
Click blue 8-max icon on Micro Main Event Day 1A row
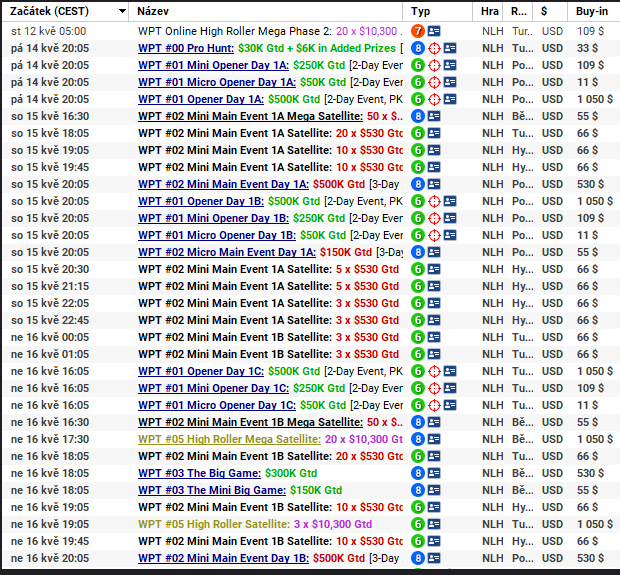click(418, 252)
